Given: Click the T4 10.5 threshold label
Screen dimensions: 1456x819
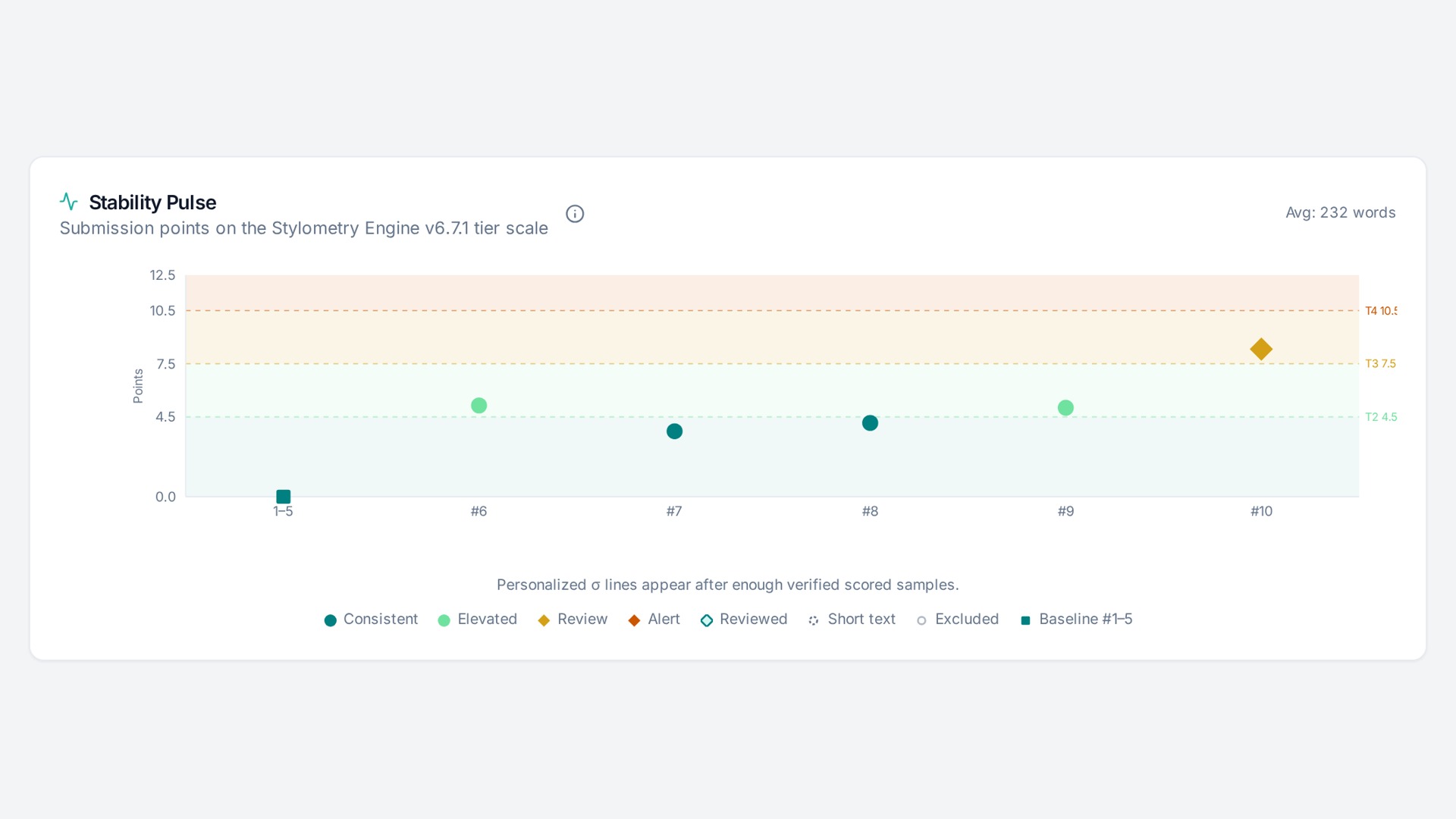Looking at the screenshot, I should tap(1381, 311).
